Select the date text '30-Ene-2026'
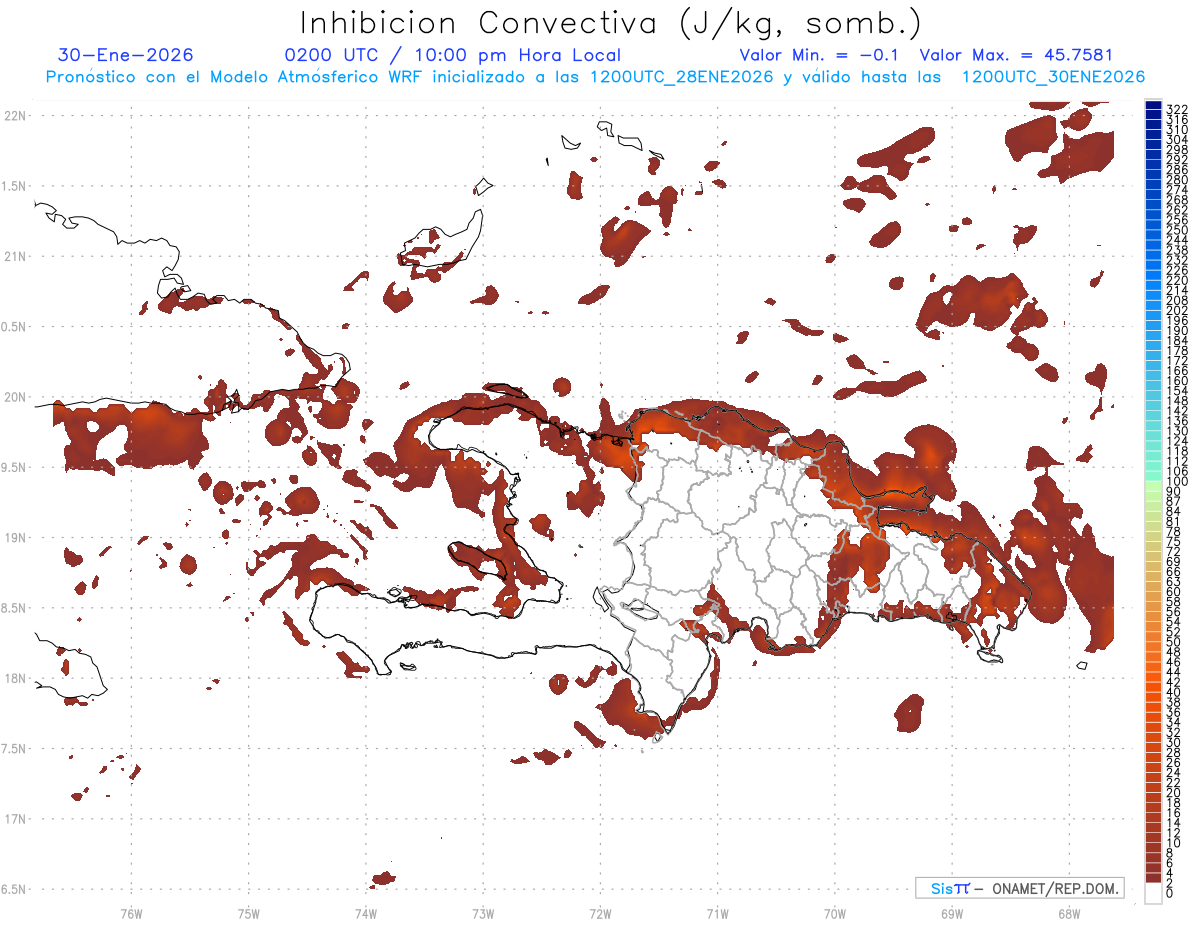The image size is (1200, 927). pyautogui.click(x=126, y=56)
